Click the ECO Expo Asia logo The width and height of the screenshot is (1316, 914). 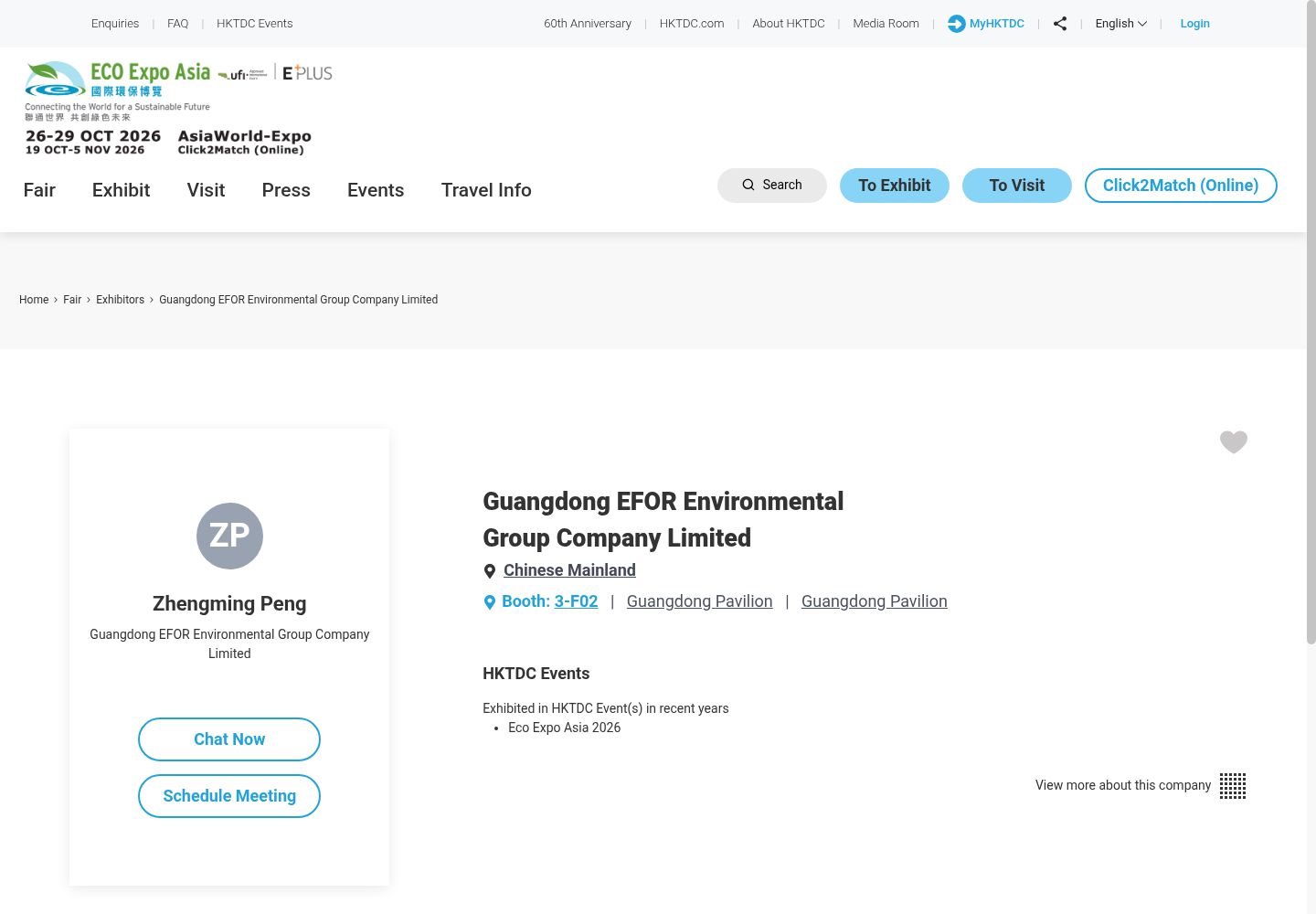tap(118, 90)
